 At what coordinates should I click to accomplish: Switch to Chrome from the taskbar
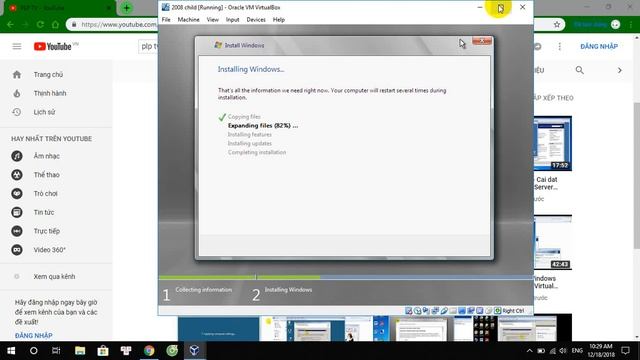pyautogui.click(x=149, y=351)
